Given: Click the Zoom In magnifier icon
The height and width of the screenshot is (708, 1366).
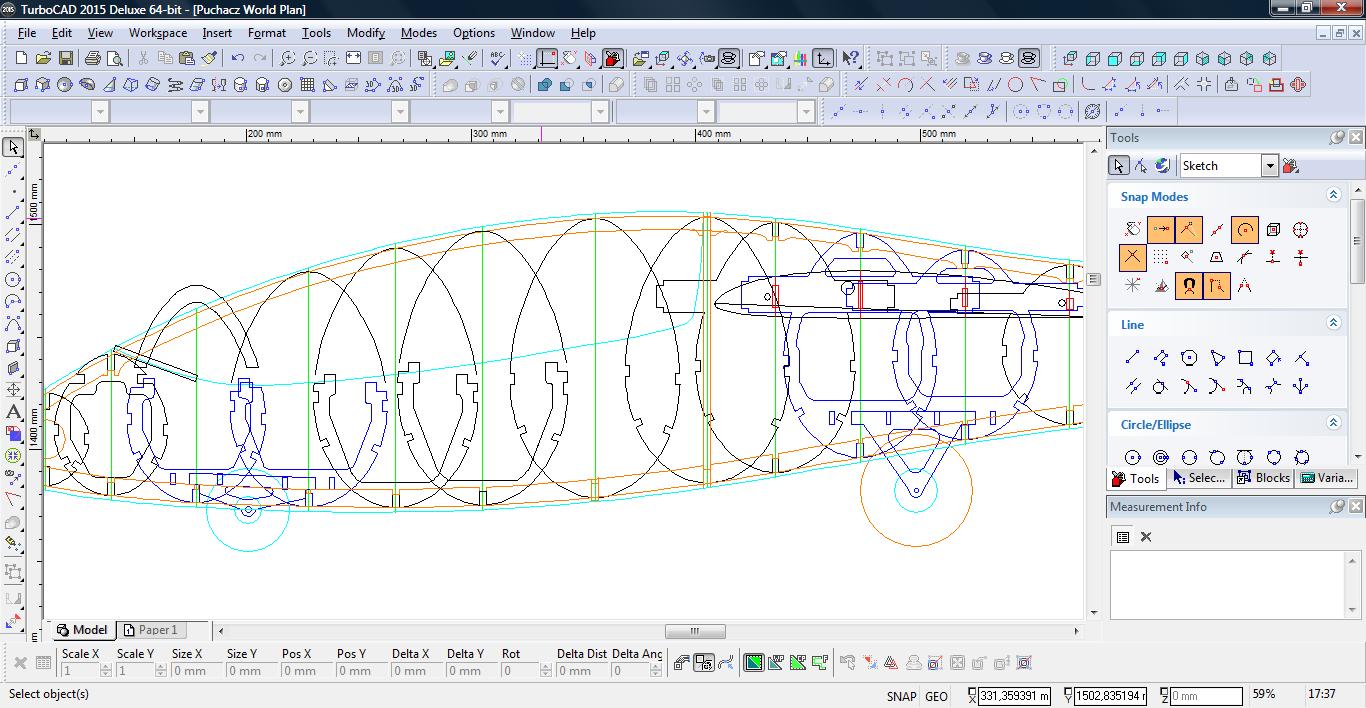Looking at the screenshot, I should [287, 59].
